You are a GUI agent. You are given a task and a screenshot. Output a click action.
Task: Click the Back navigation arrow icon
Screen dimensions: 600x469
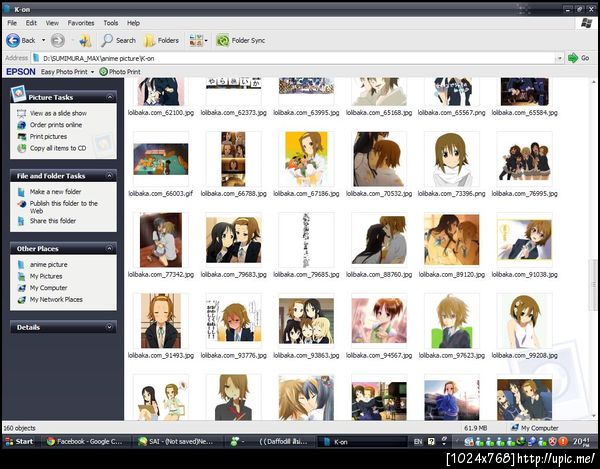click(13, 40)
